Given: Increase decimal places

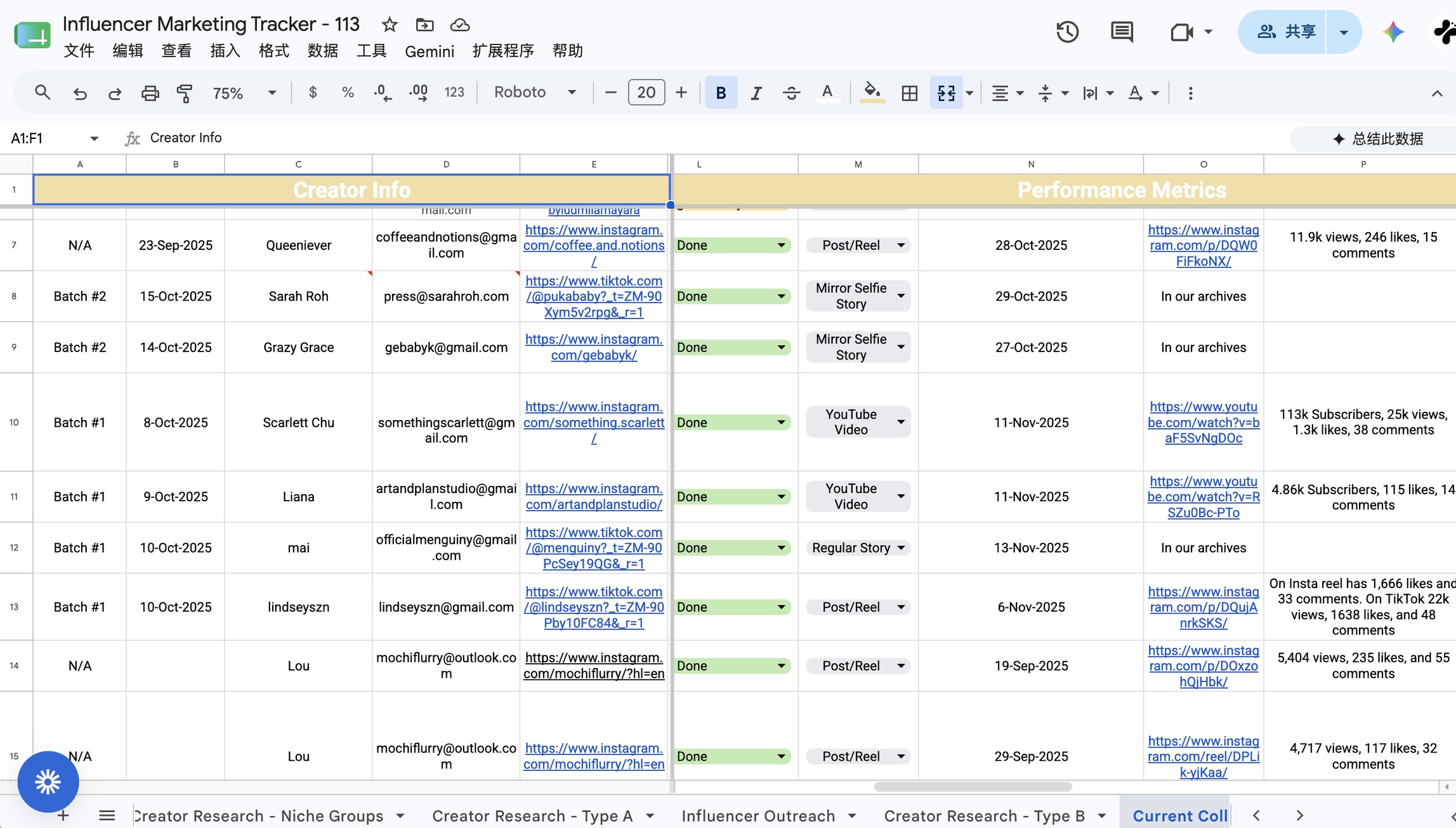Looking at the screenshot, I should tap(419, 93).
